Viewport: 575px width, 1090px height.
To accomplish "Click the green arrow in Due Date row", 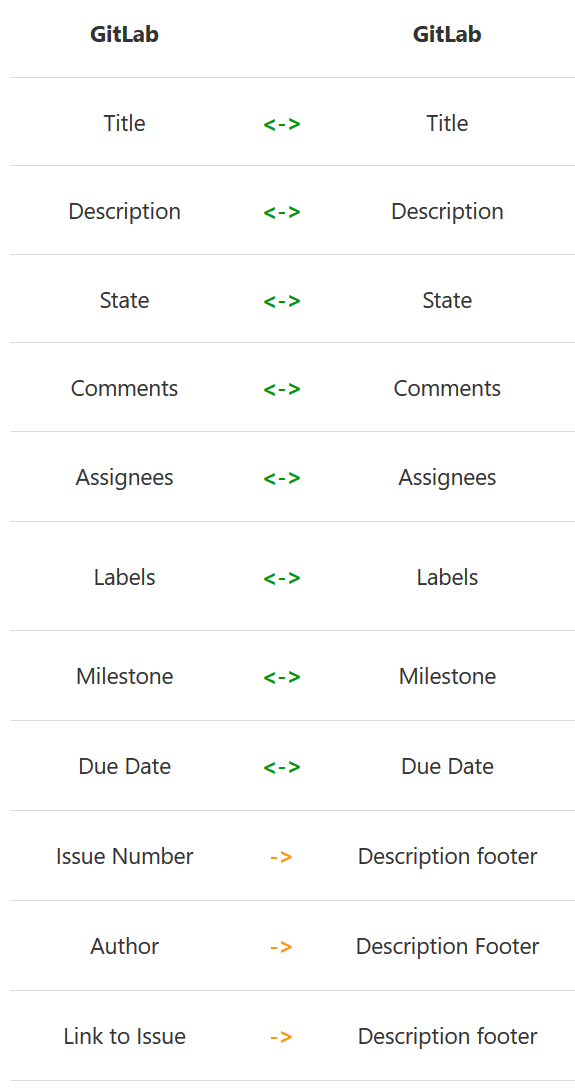I will point(282,767).
